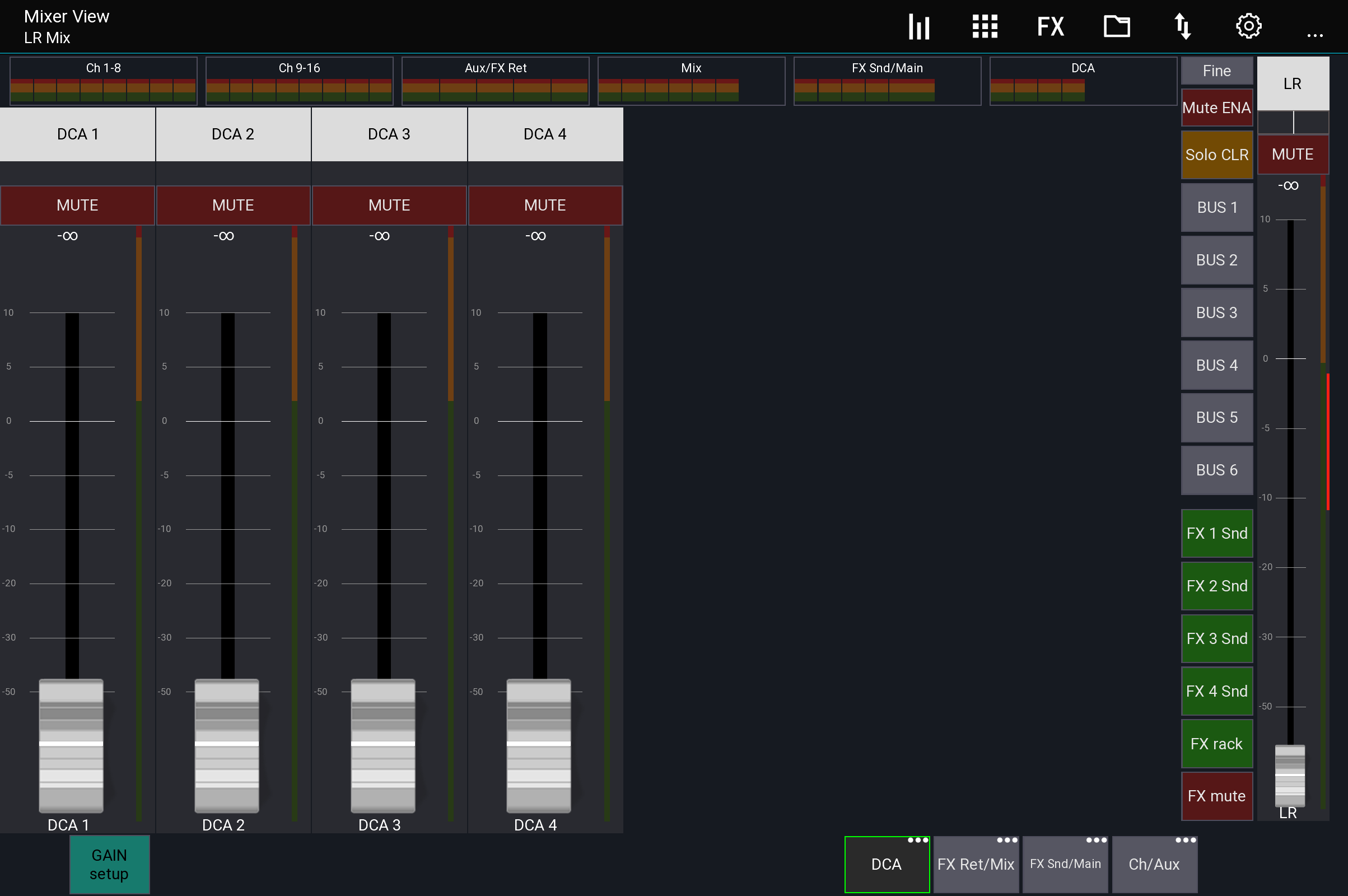The width and height of the screenshot is (1348, 896).
Task: Select the FX Snd/Main meter bank
Action: 888,81
